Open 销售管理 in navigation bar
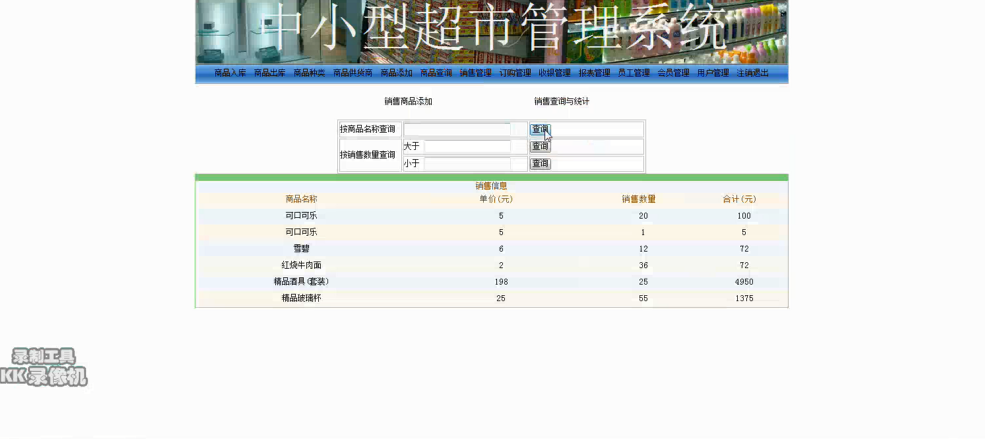985x439 pixels. [x=476, y=73]
